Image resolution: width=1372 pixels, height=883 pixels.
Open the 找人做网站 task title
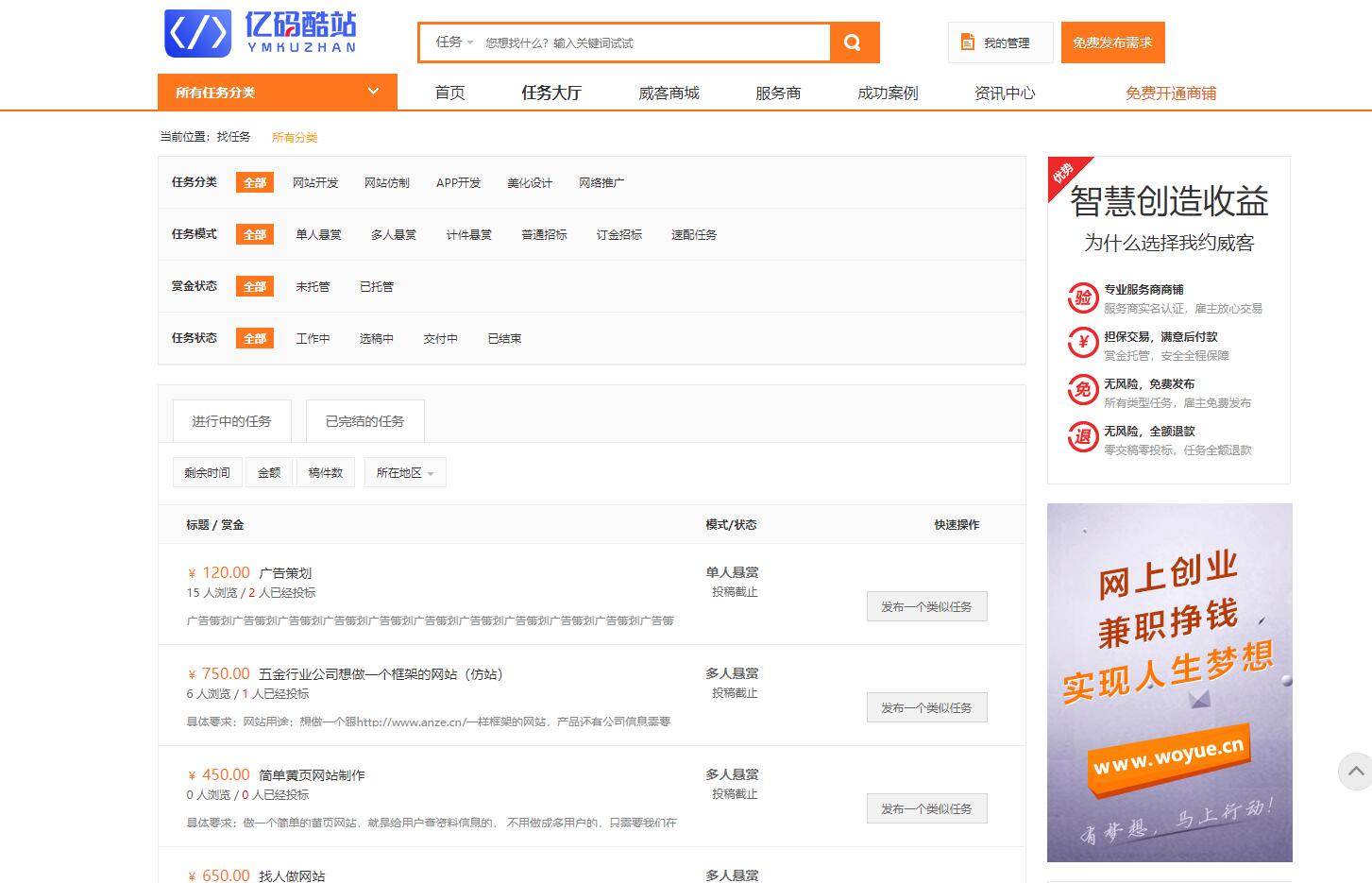[x=292, y=875]
